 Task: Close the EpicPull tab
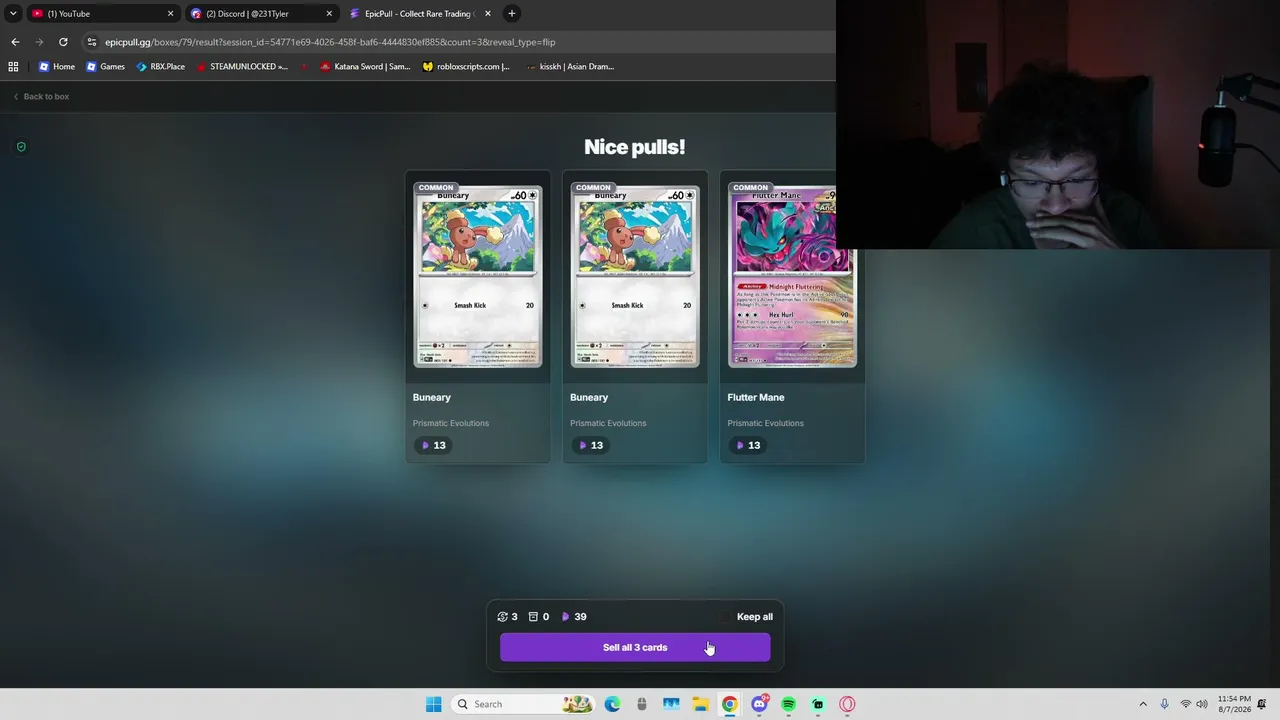click(x=488, y=13)
